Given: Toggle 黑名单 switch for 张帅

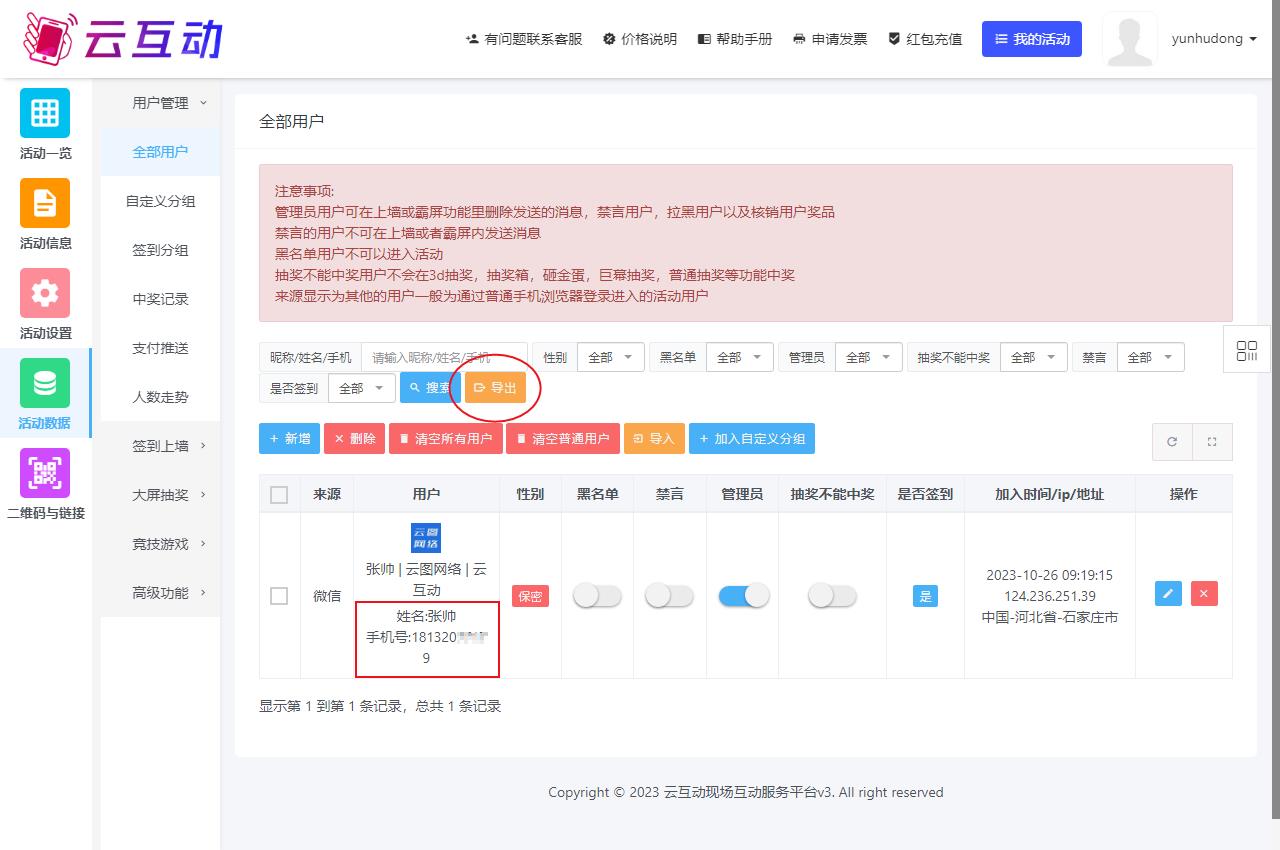Looking at the screenshot, I should 597,596.
